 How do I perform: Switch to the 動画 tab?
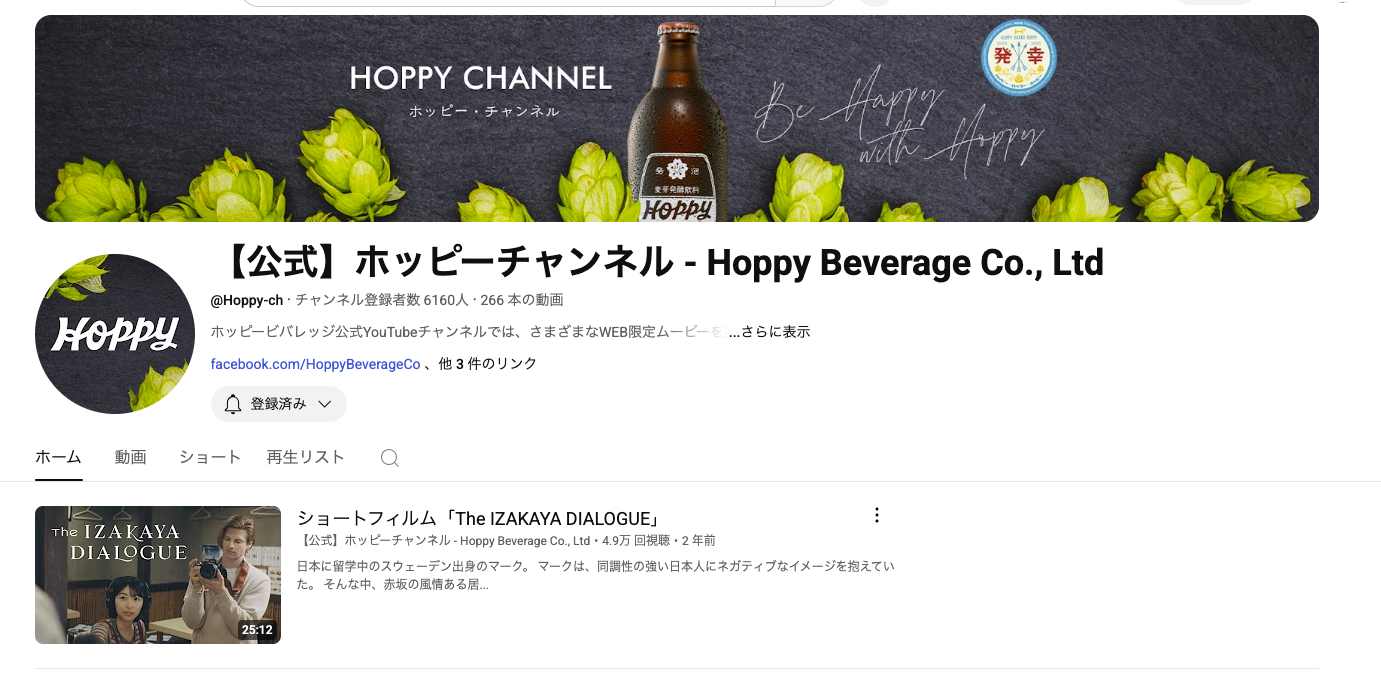pyautogui.click(x=130, y=457)
